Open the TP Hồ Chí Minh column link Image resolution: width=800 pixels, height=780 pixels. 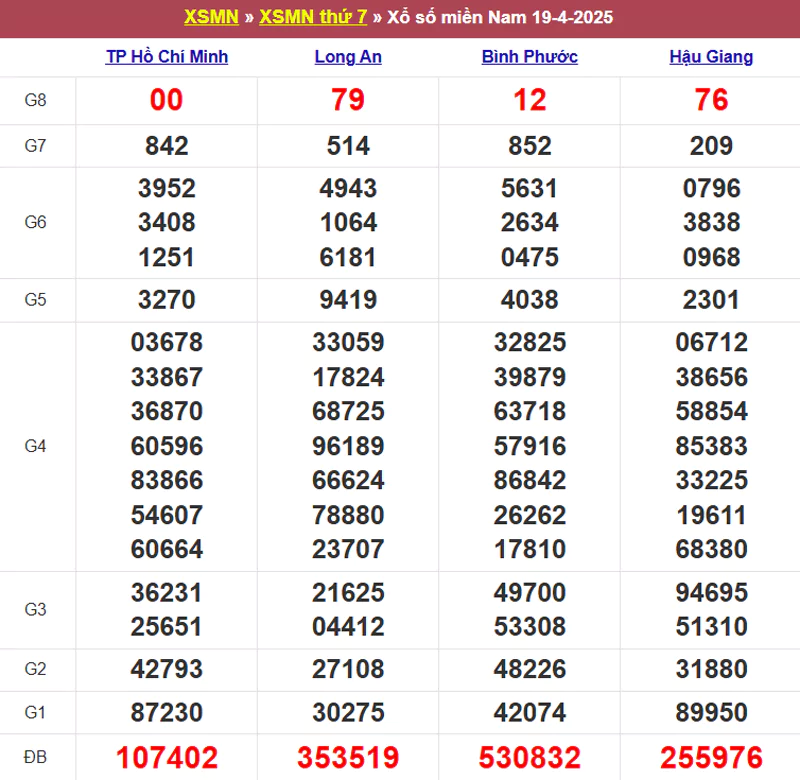[167, 57]
